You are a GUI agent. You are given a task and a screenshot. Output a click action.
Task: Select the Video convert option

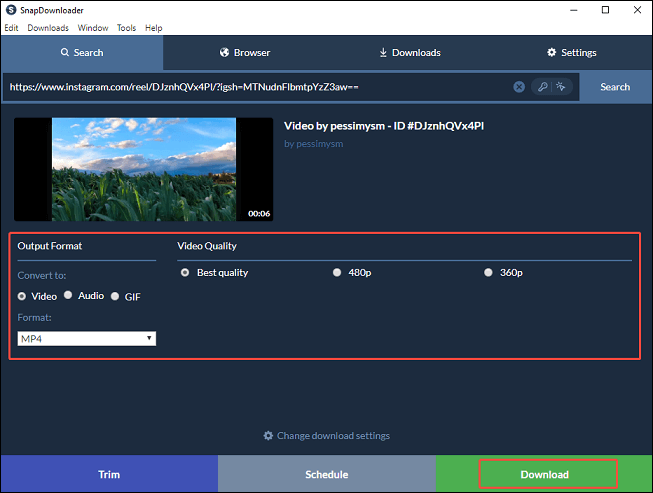22,296
